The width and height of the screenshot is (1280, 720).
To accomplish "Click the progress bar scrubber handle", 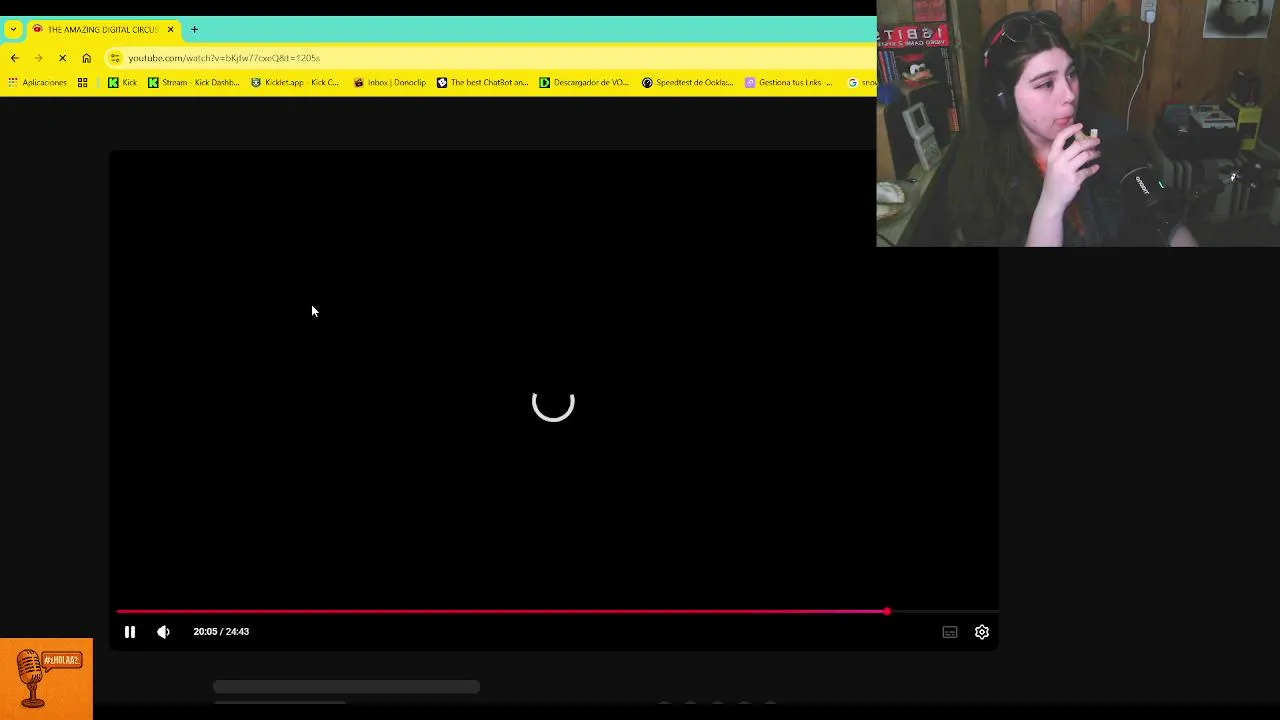I will pos(887,611).
